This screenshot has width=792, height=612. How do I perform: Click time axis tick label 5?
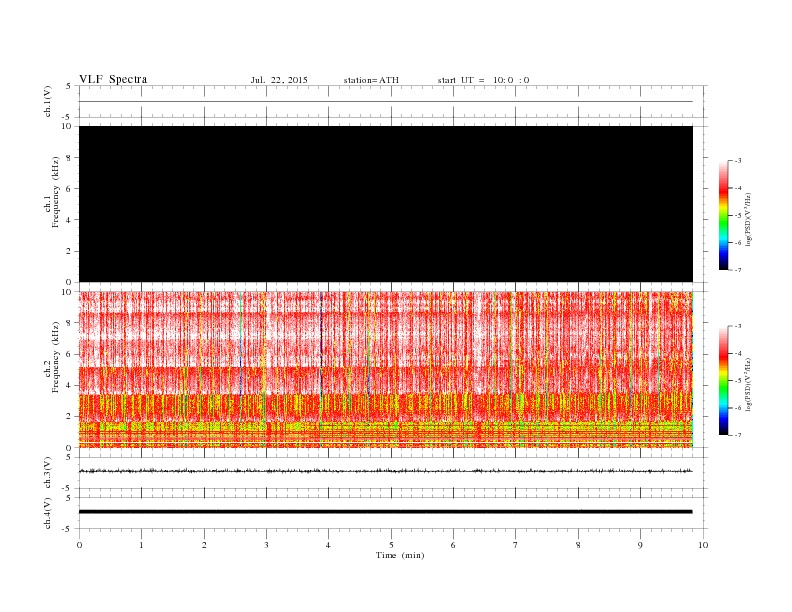391,545
